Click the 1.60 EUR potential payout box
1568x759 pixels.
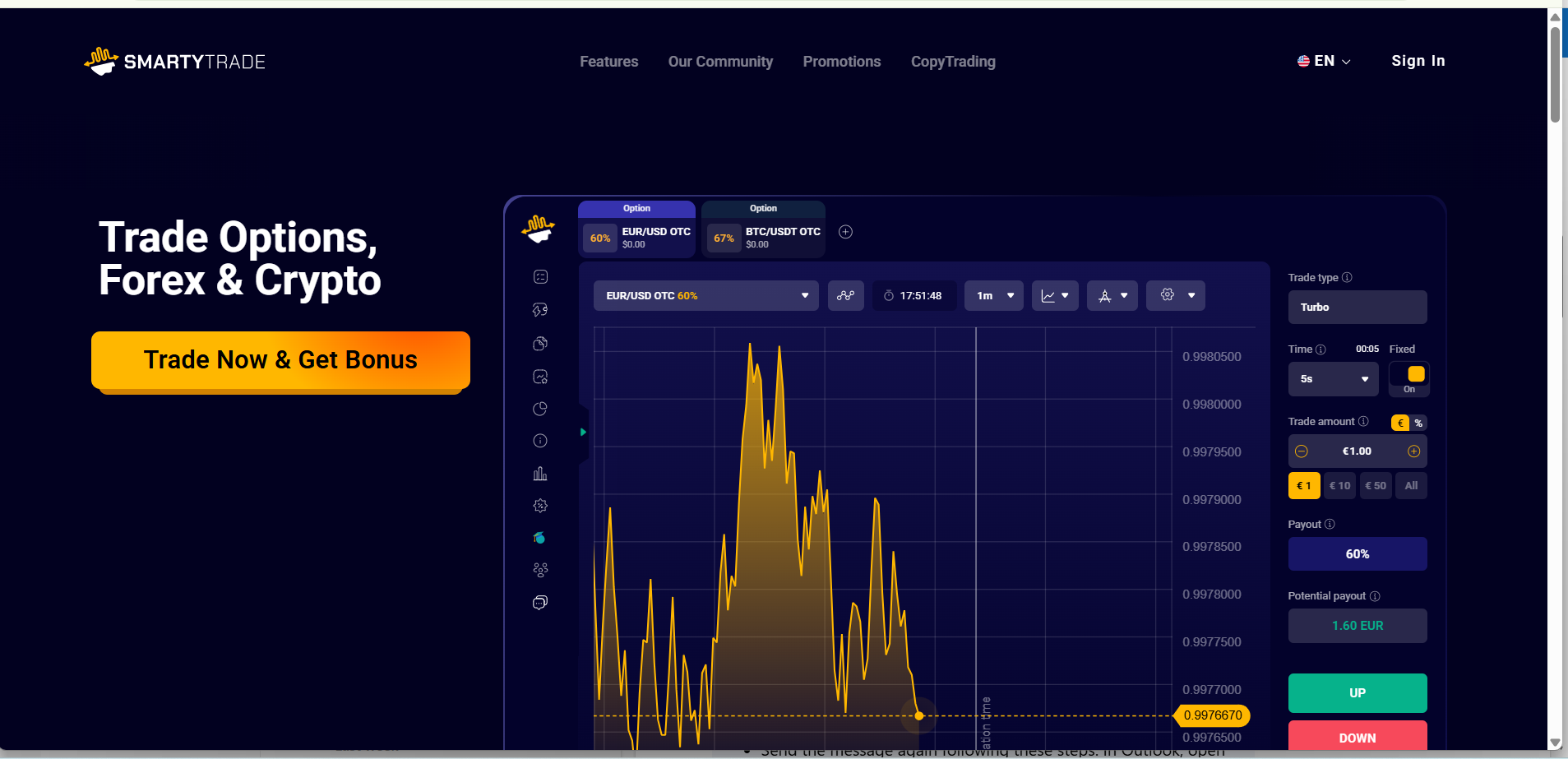click(1358, 626)
